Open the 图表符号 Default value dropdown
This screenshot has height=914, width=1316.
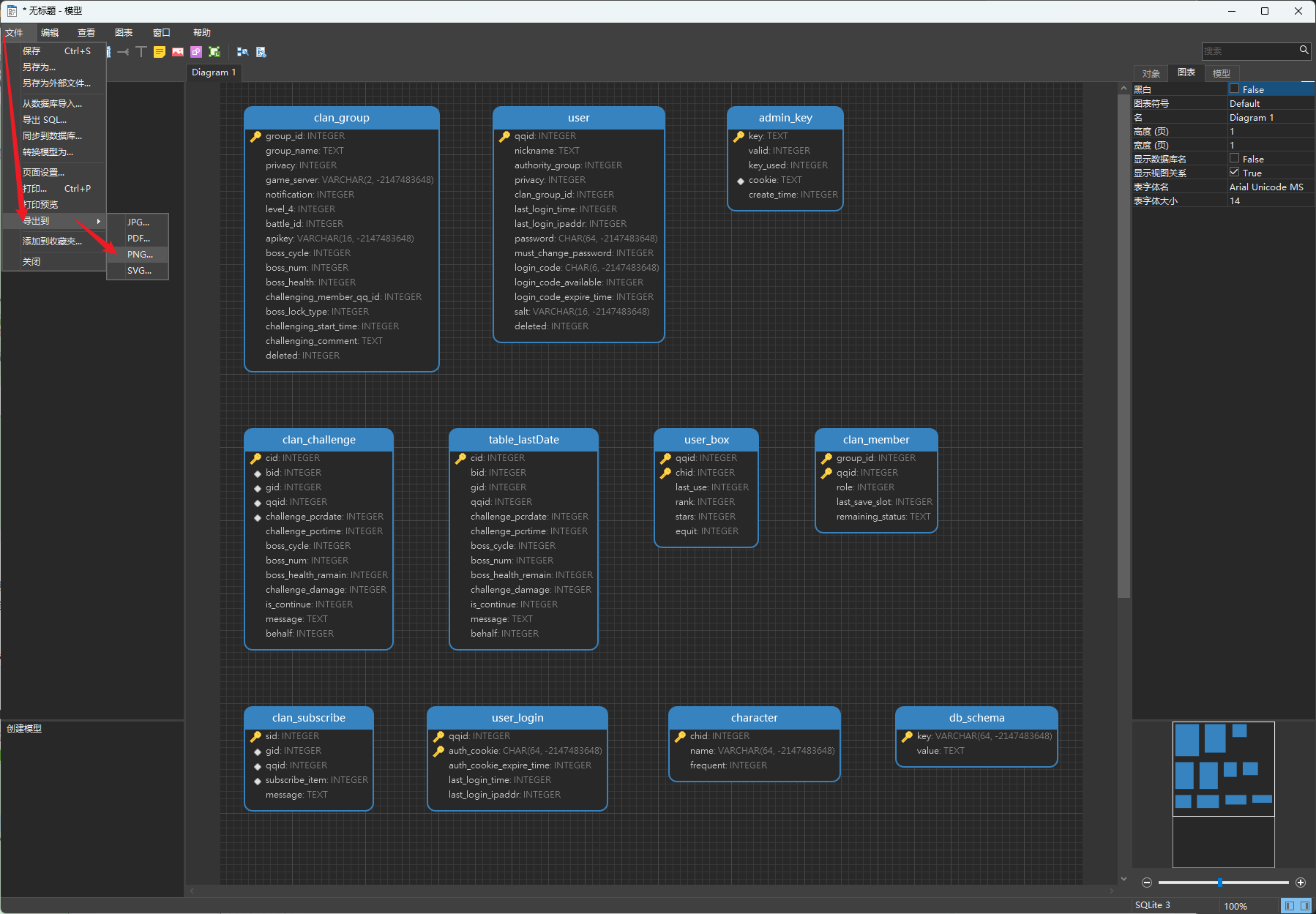[x=1271, y=103]
